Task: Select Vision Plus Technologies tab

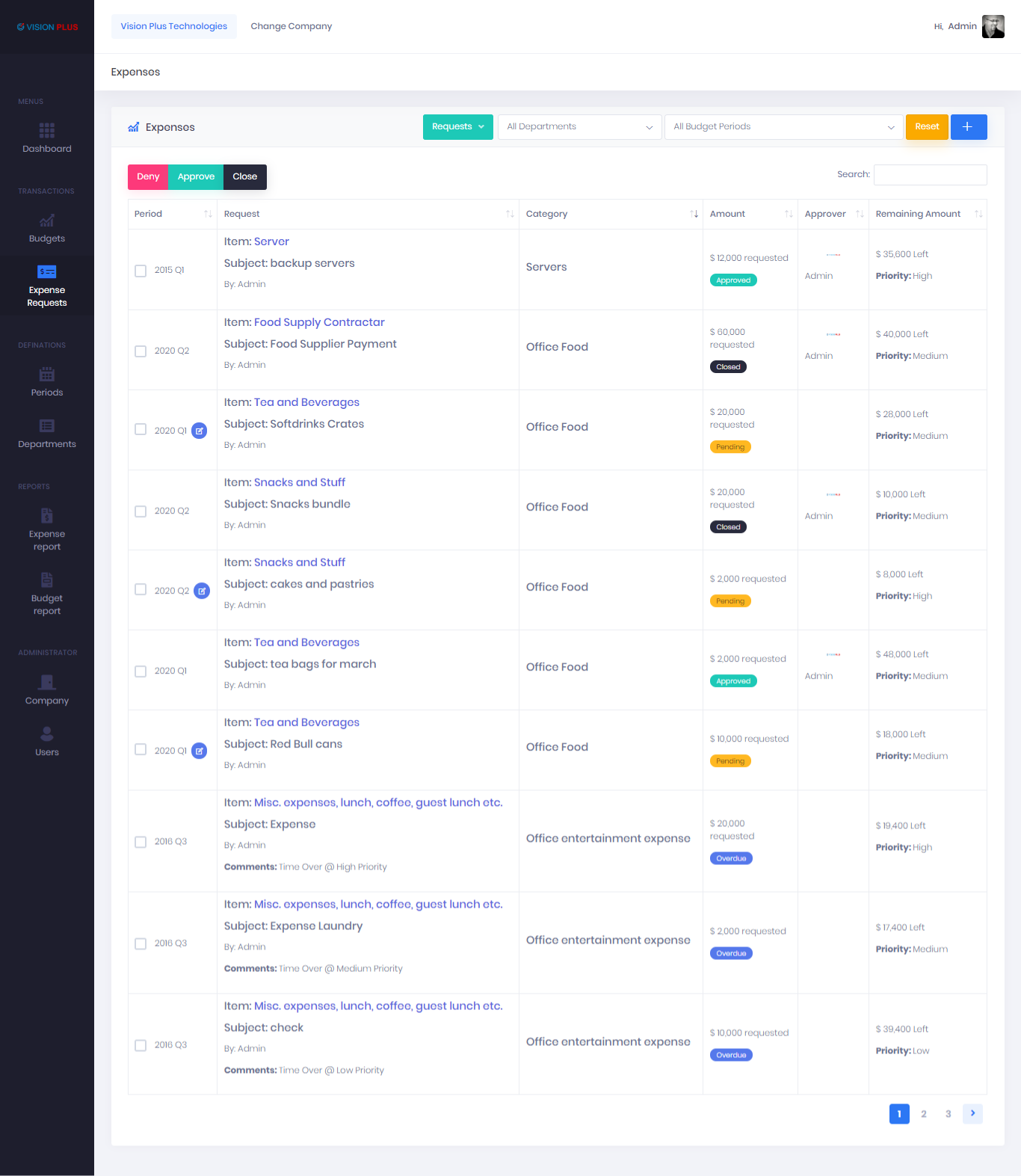Action: coord(173,26)
